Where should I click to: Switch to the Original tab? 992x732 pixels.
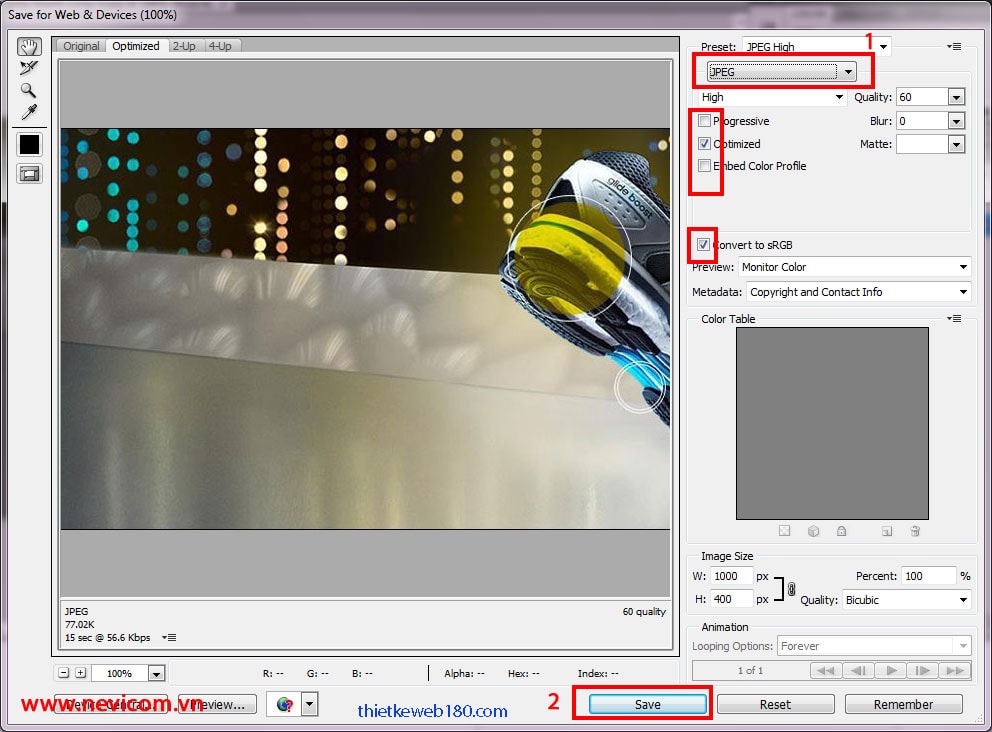(x=82, y=46)
